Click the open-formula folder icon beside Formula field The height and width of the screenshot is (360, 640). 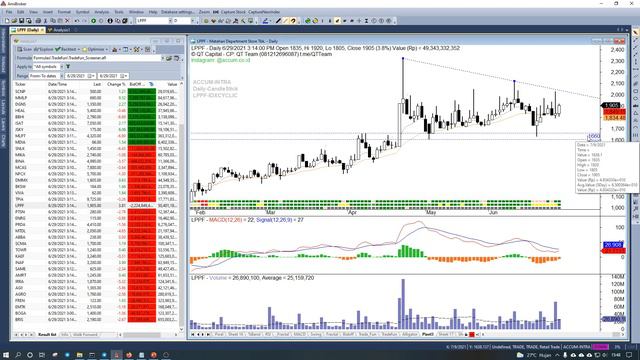[169, 58]
